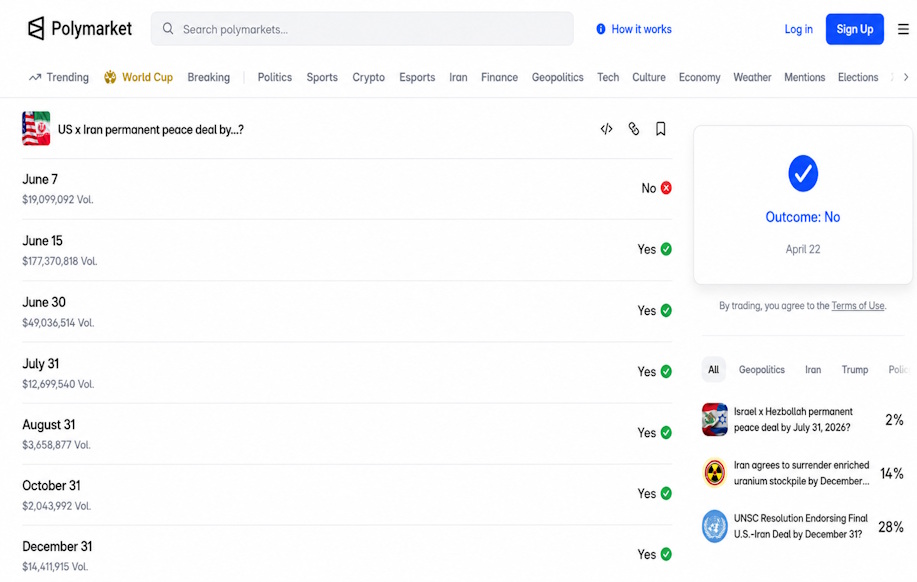The image size is (917, 582).
Task: Focus the Search polymarkets field
Action: 362,29
